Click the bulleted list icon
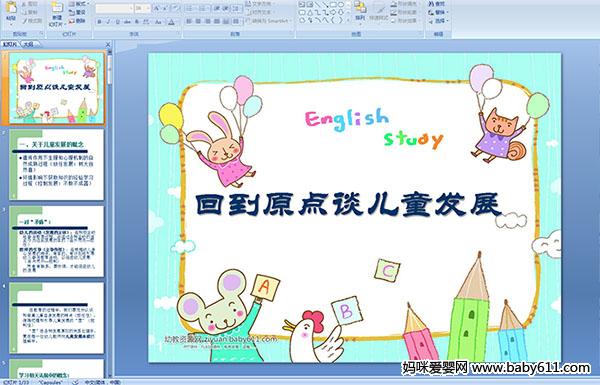Image resolution: width=600 pixels, height=385 pixels. [190, 8]
